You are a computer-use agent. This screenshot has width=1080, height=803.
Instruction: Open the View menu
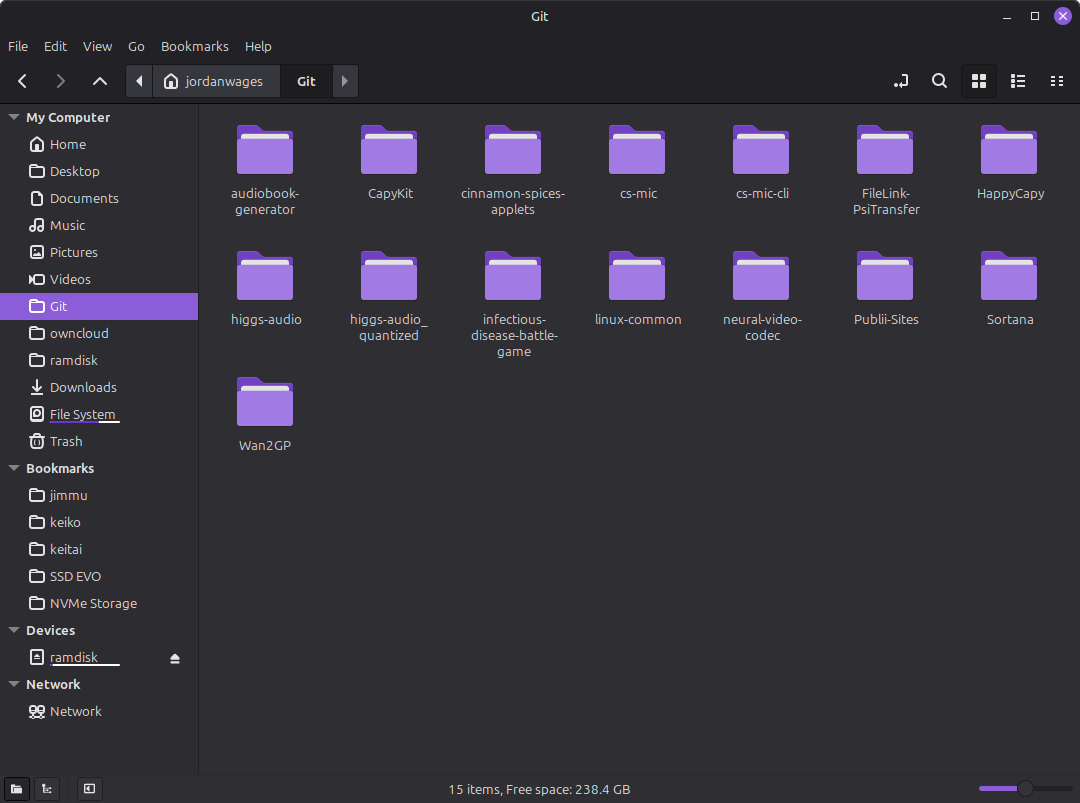coord(97,46)
